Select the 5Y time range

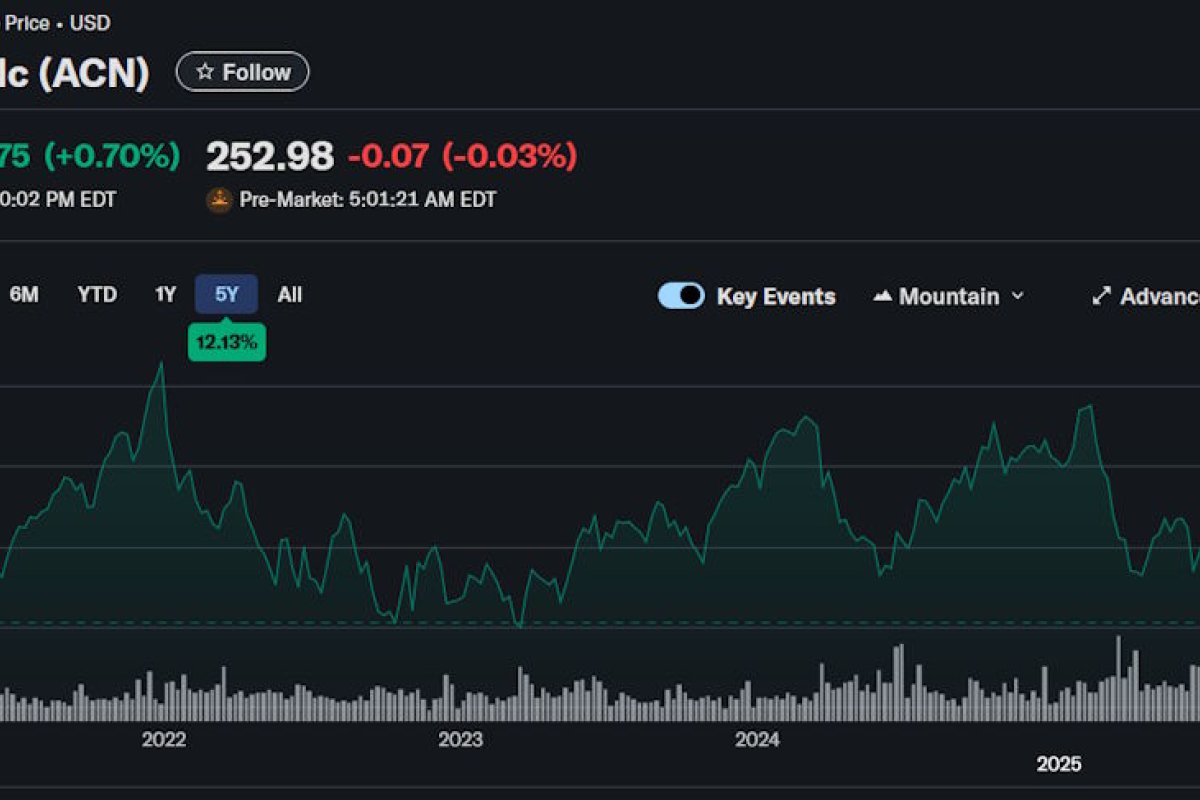point(227,294)
